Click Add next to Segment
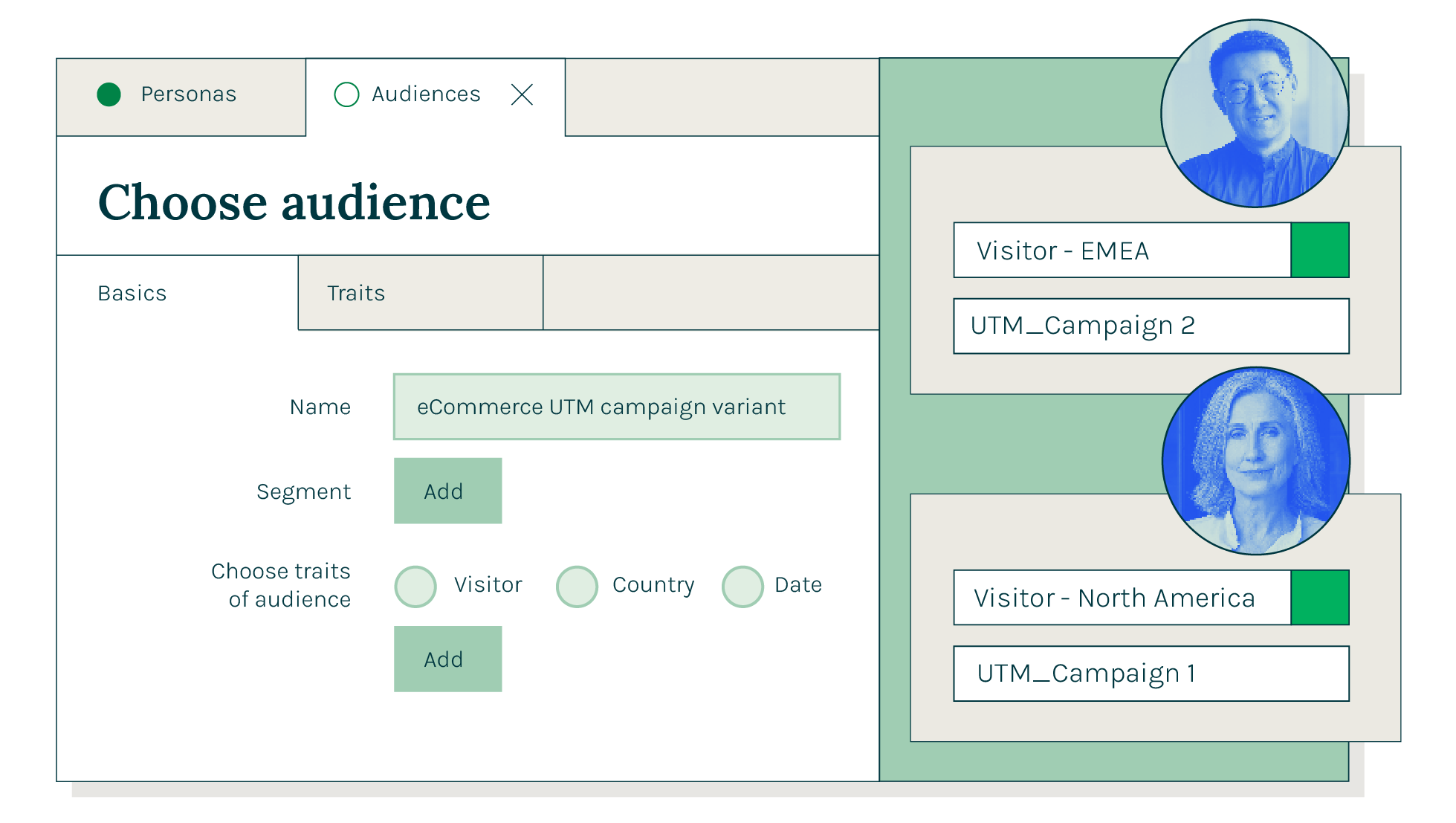This screenshot has height=823, width=1456. [x=447, y=491]
